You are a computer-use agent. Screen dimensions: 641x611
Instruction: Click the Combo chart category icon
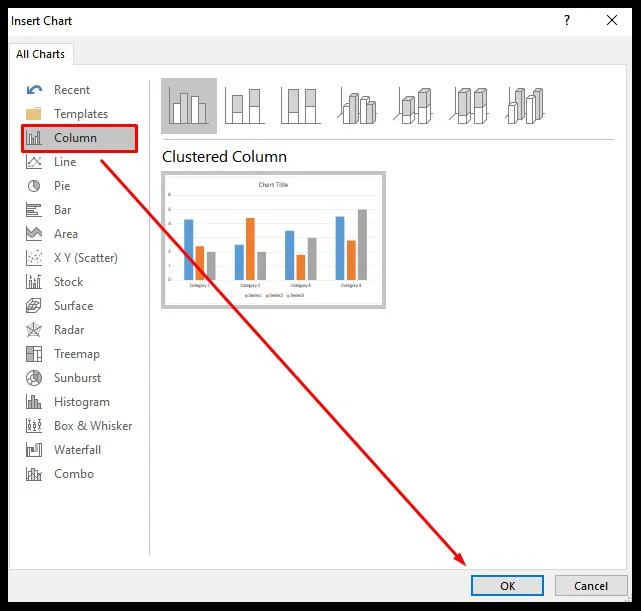tap(34, 474)
